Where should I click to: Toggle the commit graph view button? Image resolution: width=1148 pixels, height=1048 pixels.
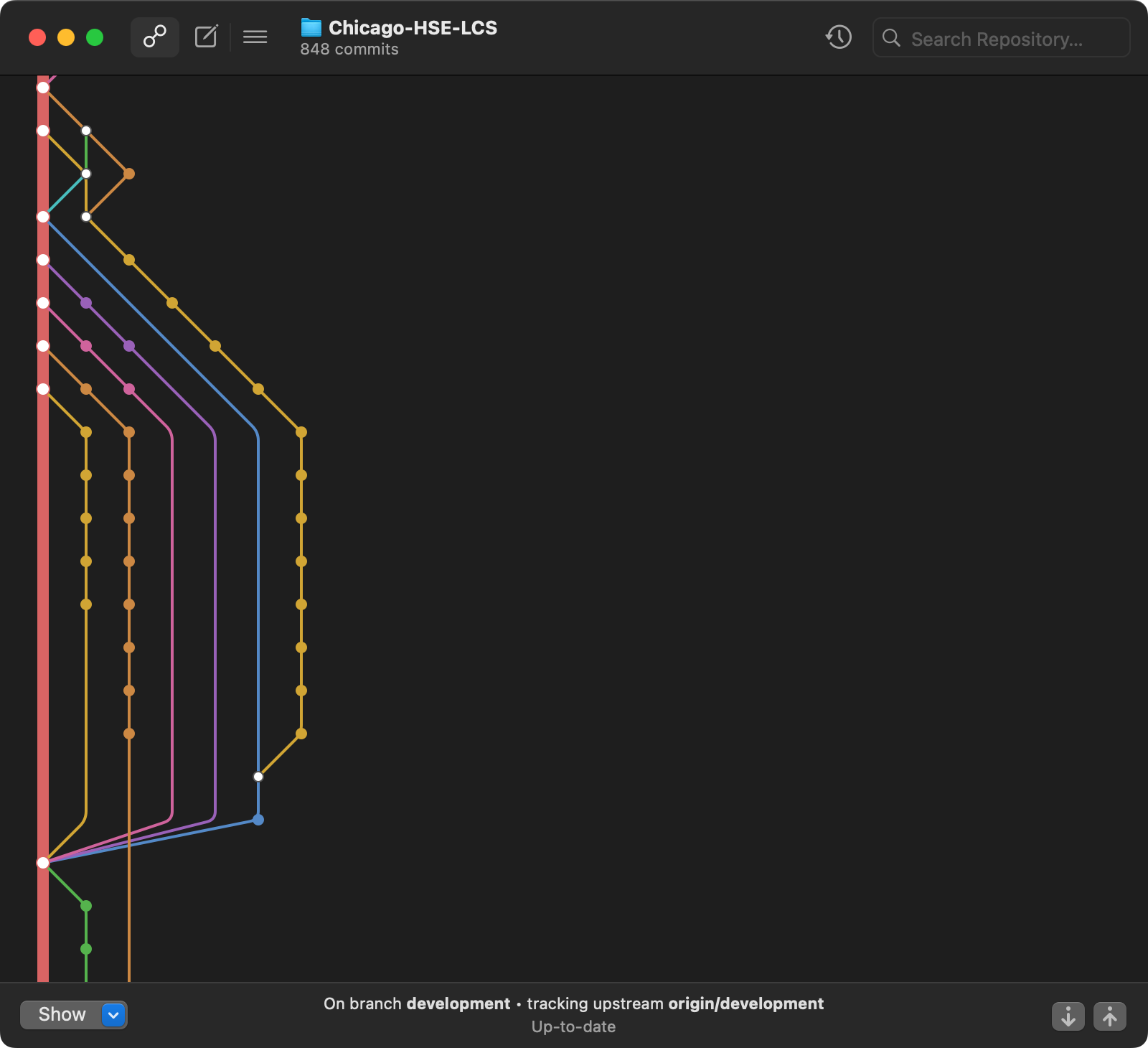[x=154, y=37]
